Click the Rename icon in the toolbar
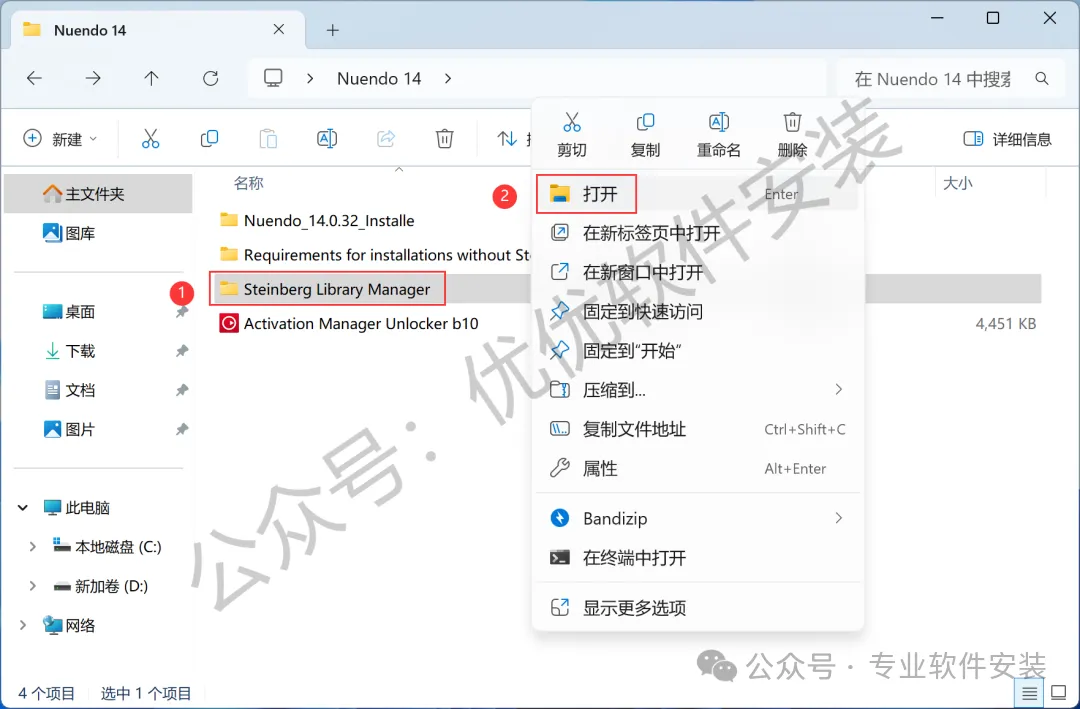1080x709 pixels. [x=327, y=138]
